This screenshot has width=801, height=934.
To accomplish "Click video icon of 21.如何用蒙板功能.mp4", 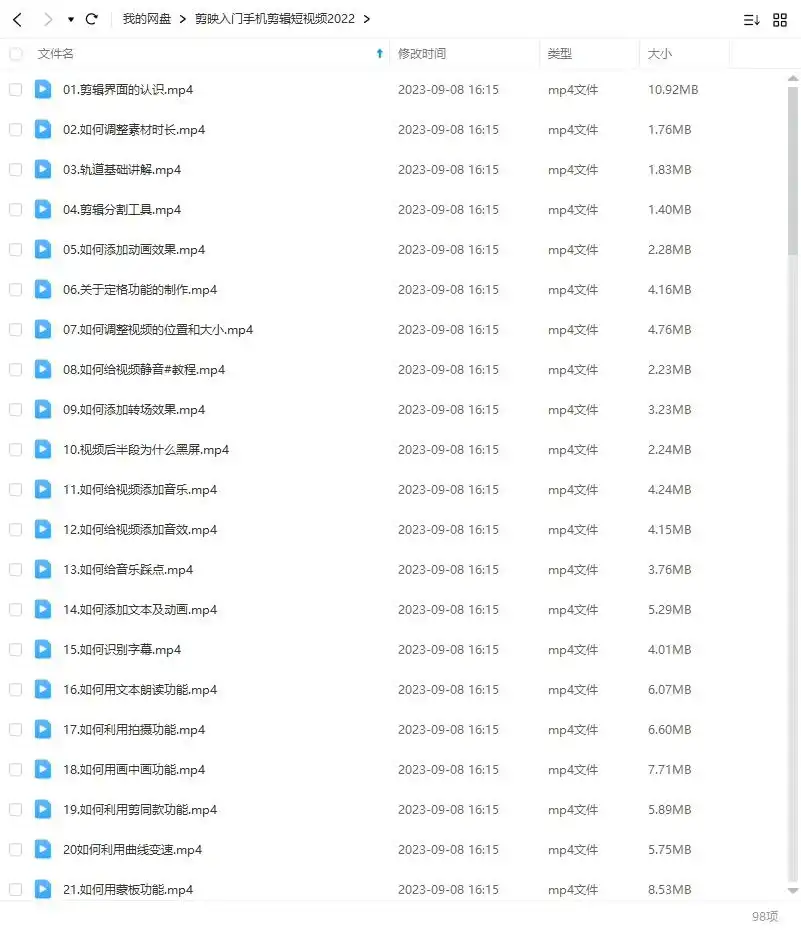I will coord(43,889).
